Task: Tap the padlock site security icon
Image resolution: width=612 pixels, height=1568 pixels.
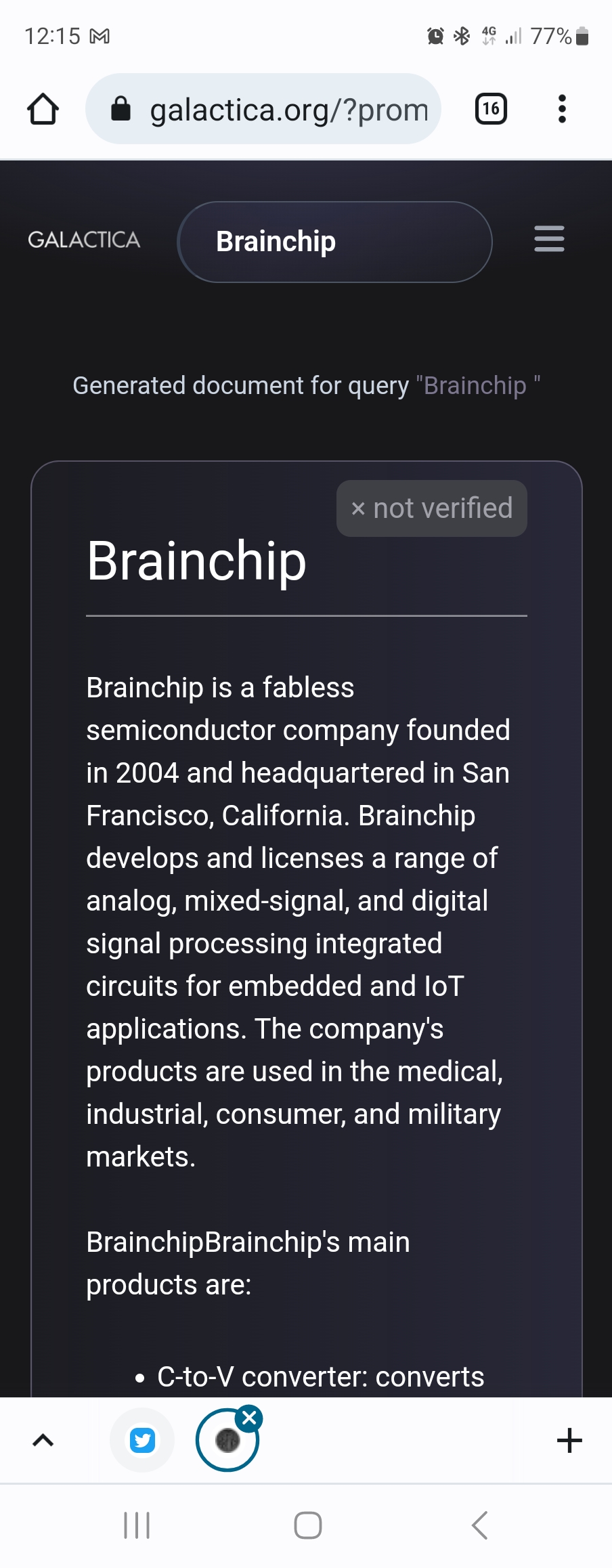Action: pyautogui.click(x=121, y=109)
